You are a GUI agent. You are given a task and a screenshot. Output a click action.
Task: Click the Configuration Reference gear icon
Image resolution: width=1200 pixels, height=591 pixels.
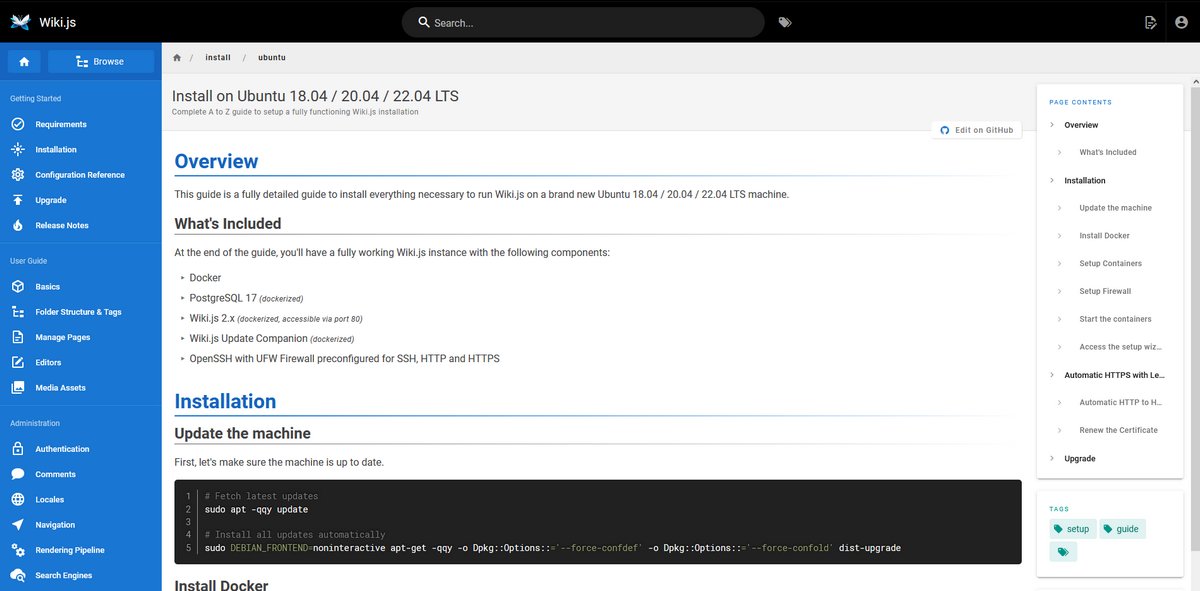pos(17,175)
